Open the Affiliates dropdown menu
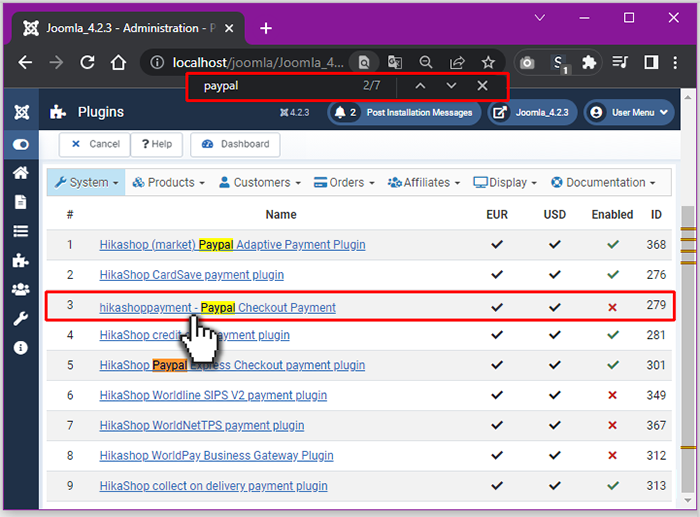Viewport: 700px width, 517px height. tap(424, 183)
